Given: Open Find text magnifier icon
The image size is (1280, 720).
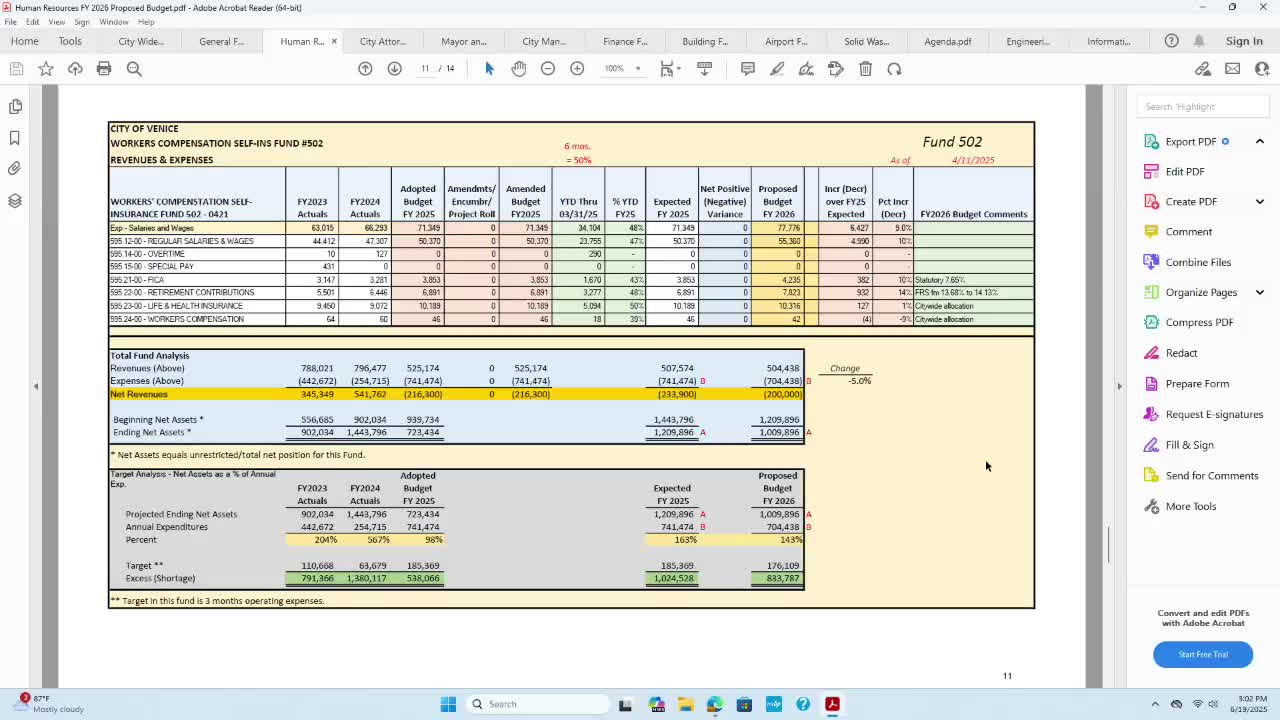Looking at the screenshot, I should (x=134, y=68).
